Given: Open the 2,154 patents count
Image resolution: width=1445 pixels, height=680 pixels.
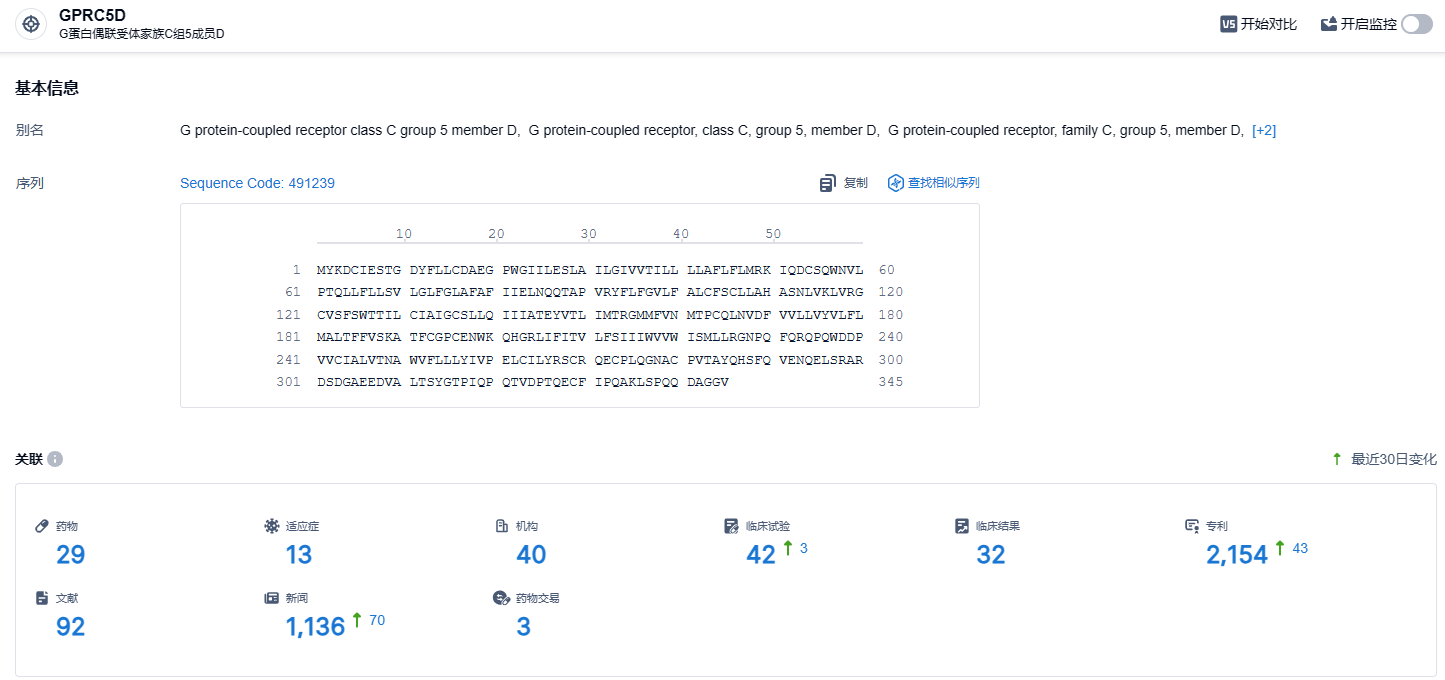Looking at the screenshot, I should (1236, 554).
